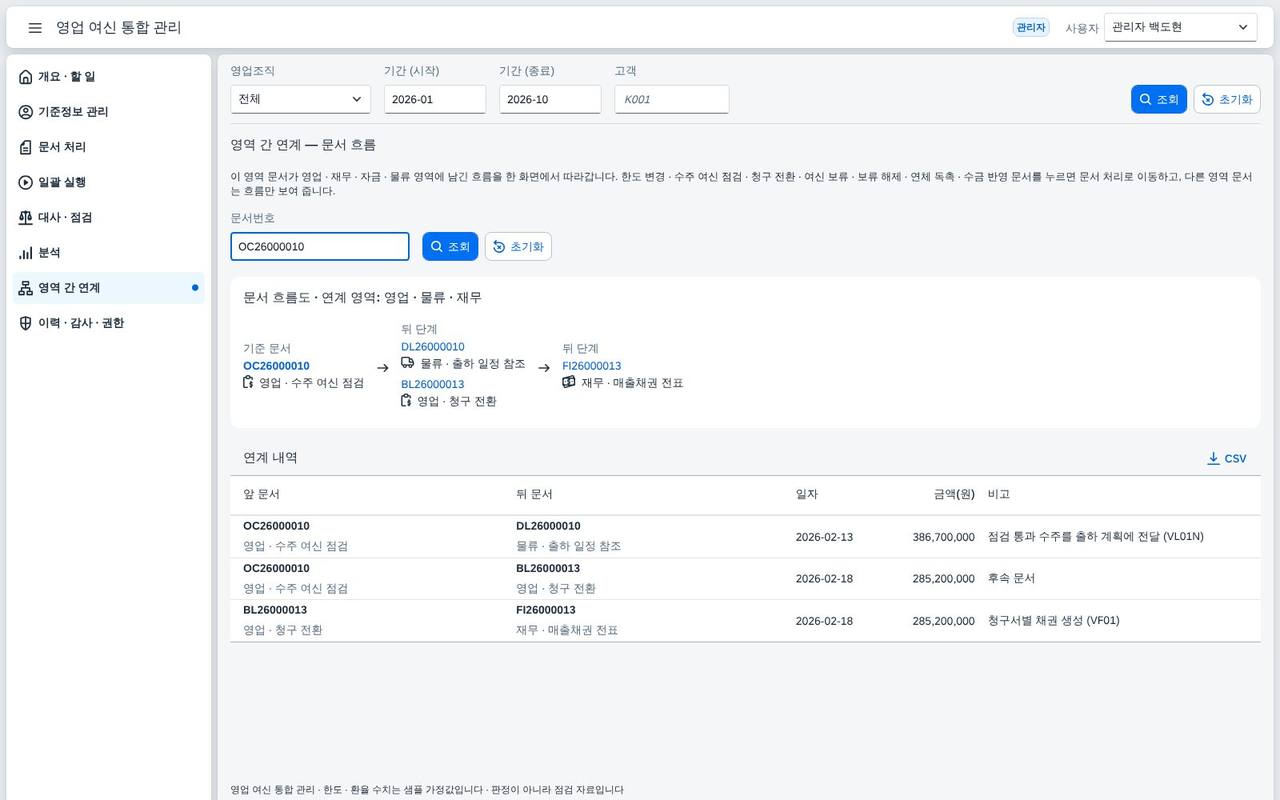This screenshot has height=800, width=1280.
Task: Click the 문서 흐름도 section heading
Action: click(x=363, y=298)
